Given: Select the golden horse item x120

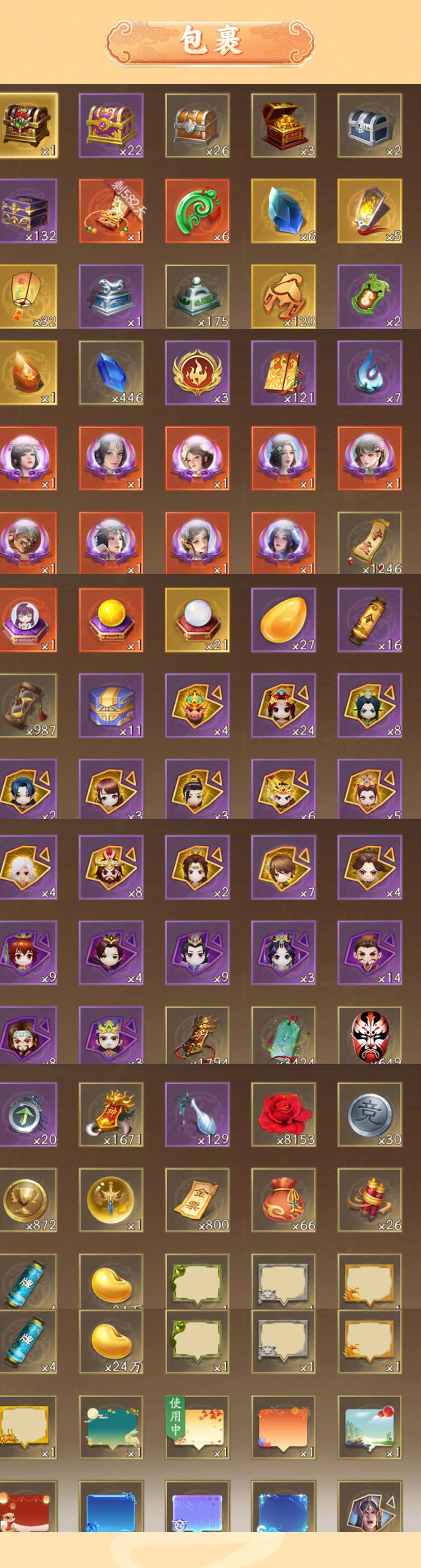Looking at the screenshot, I should point(283,297).
